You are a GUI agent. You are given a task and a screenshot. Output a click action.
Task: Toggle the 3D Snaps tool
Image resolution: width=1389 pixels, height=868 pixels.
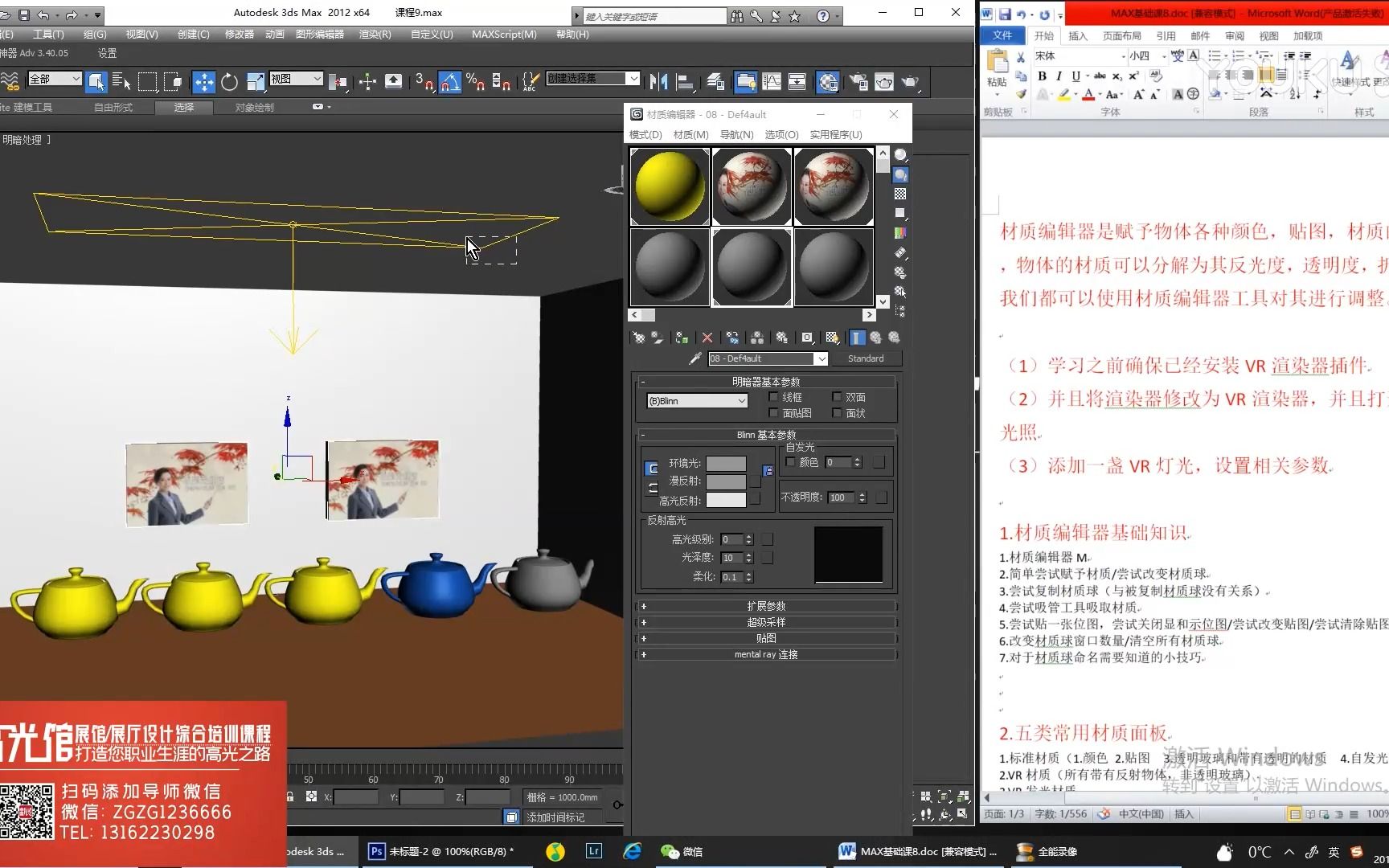click(x=424, y=82)
